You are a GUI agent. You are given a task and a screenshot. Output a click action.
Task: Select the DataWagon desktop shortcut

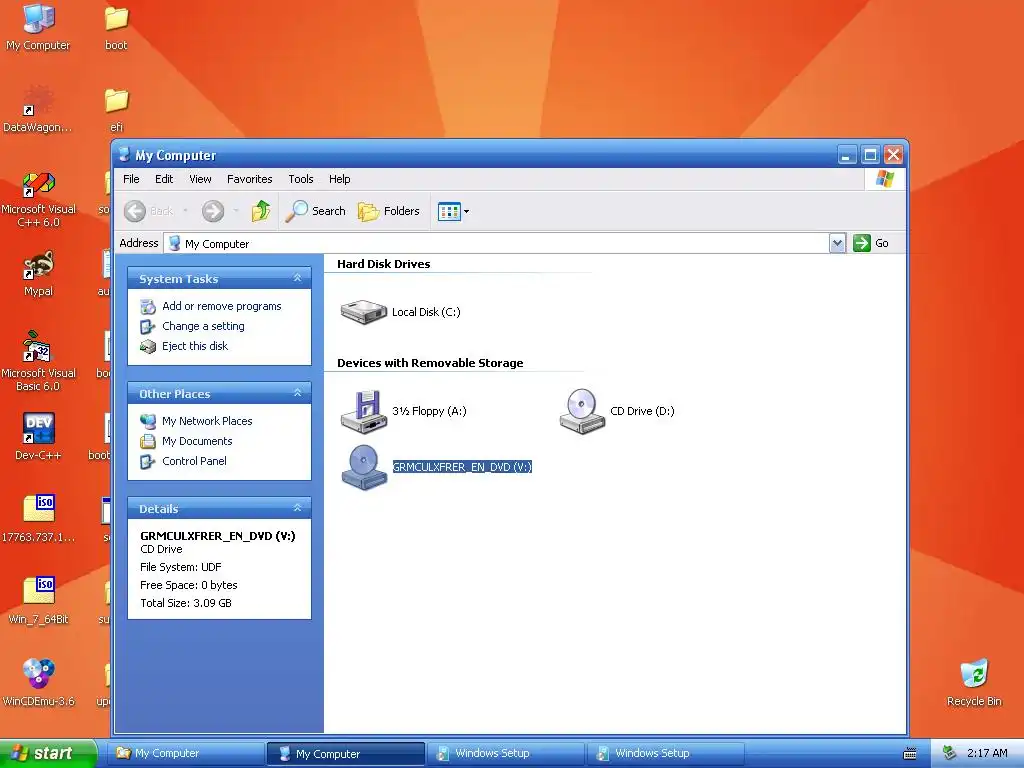(38, 109)
